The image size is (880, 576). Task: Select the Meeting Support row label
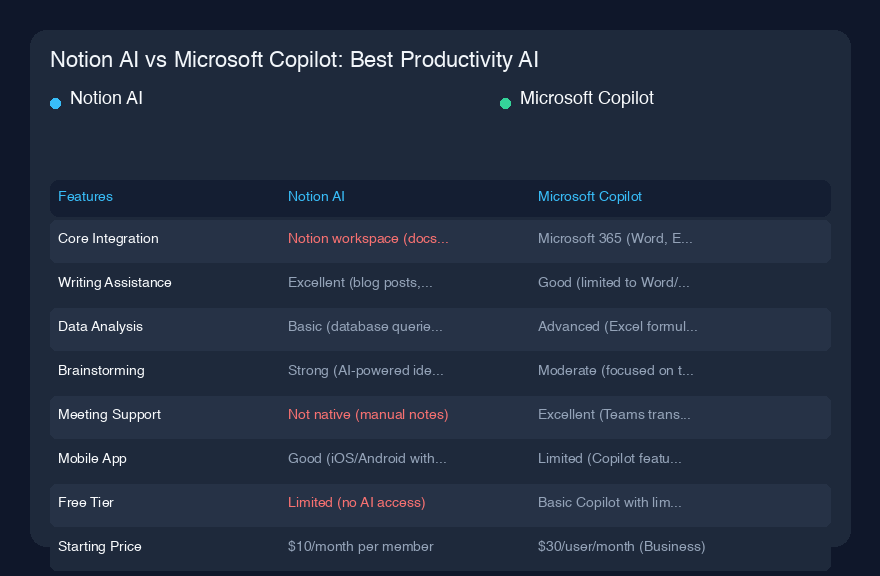[109, 414]
